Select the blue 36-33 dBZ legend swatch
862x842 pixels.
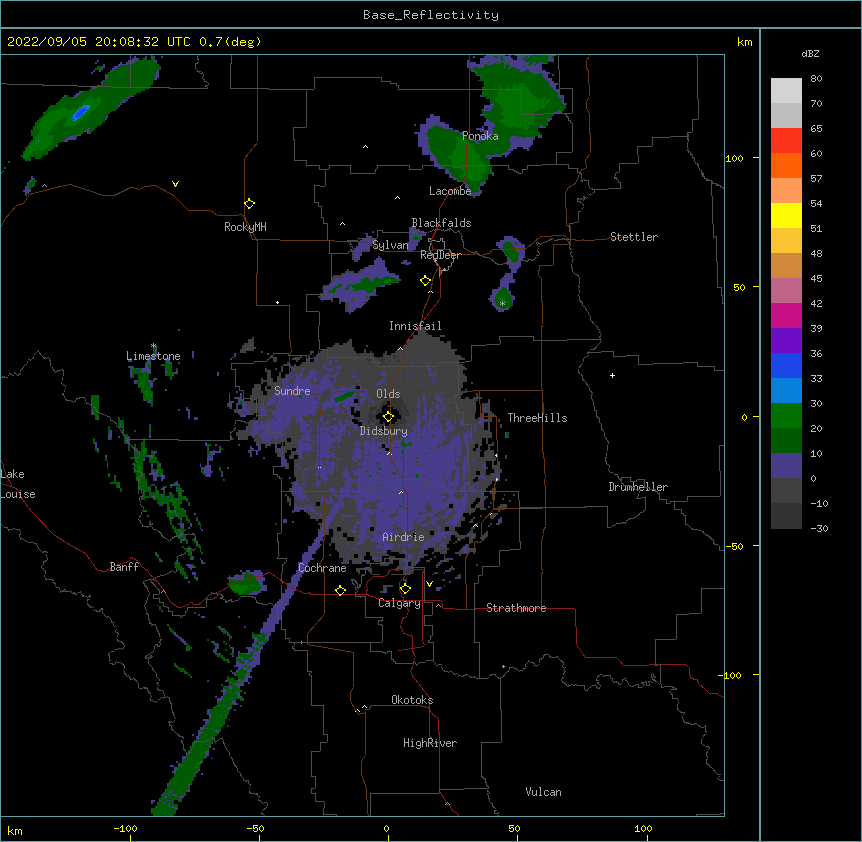point(786,365)
